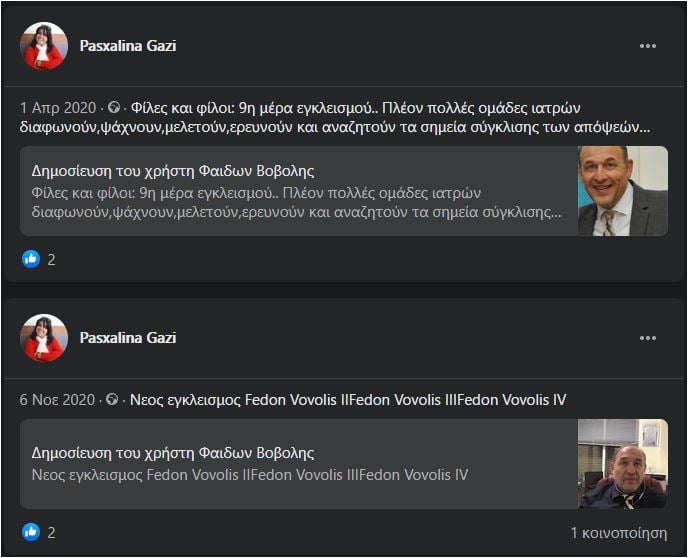Viewport: 688px width, 558px height.
Task: View the 1 κοινοποίηση share count
Action: [619, 532]
